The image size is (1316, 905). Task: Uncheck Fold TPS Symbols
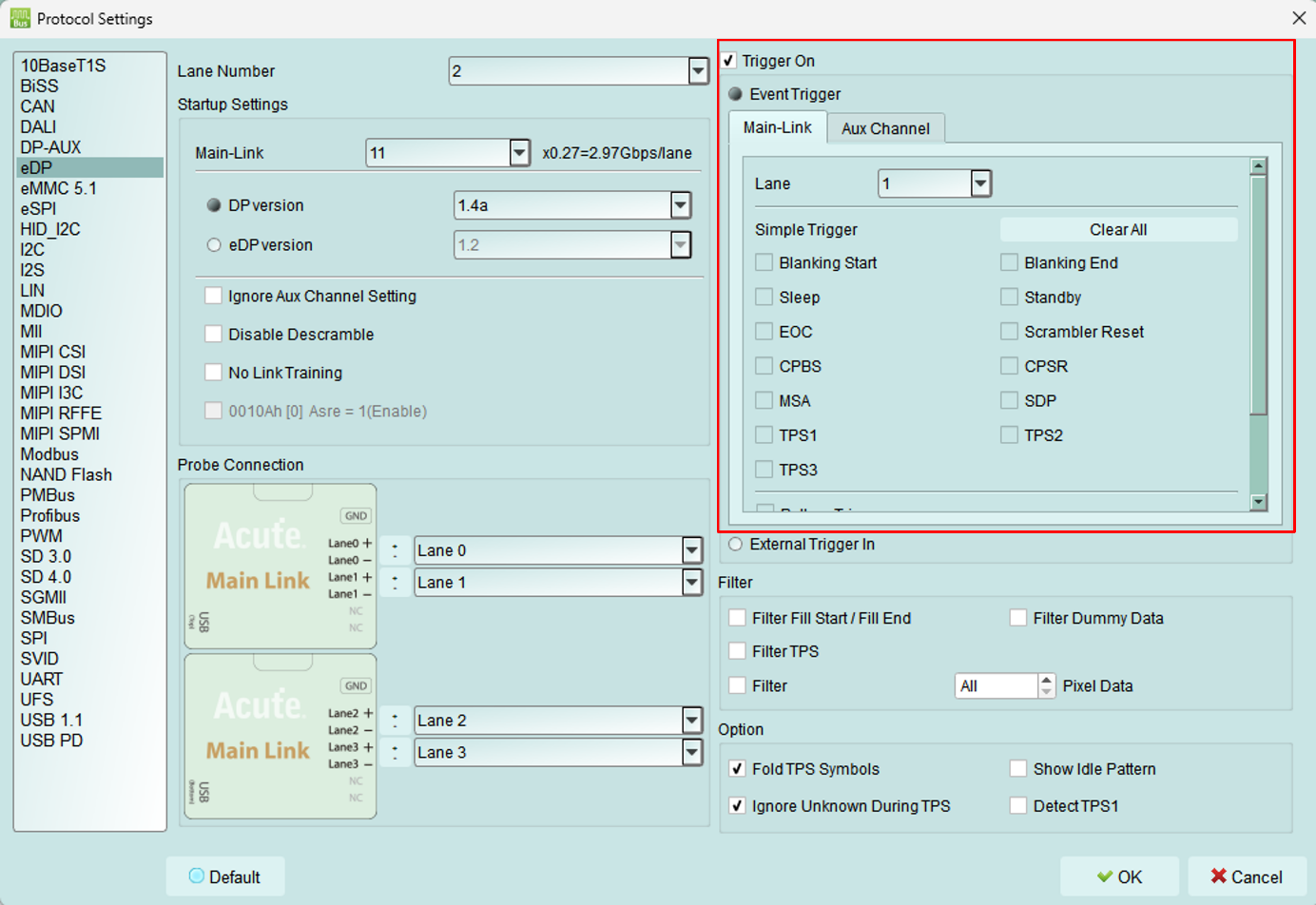[x=737, y=768]
